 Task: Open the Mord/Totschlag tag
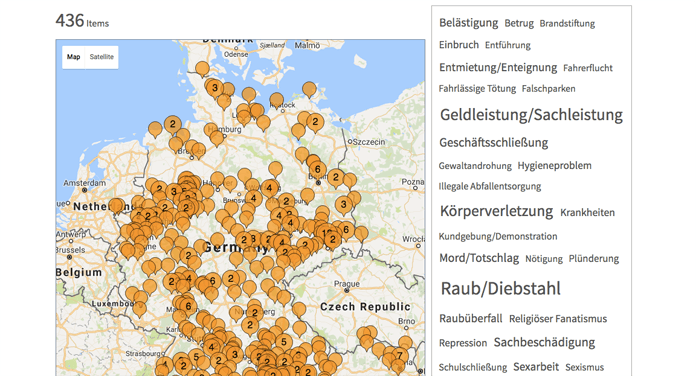tap(479, 258)
